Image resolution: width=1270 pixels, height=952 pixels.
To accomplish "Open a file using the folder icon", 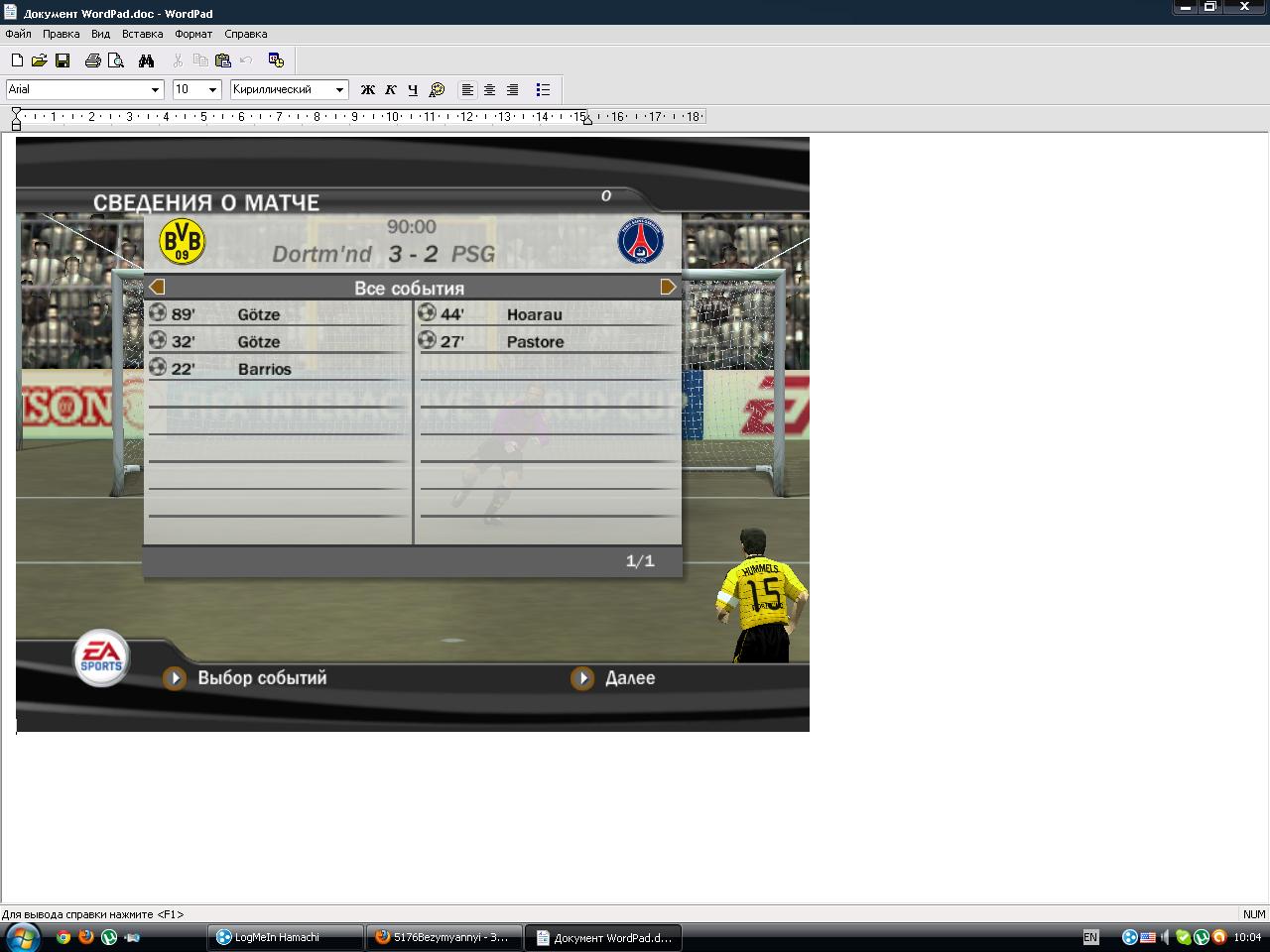I will [39, 60].
